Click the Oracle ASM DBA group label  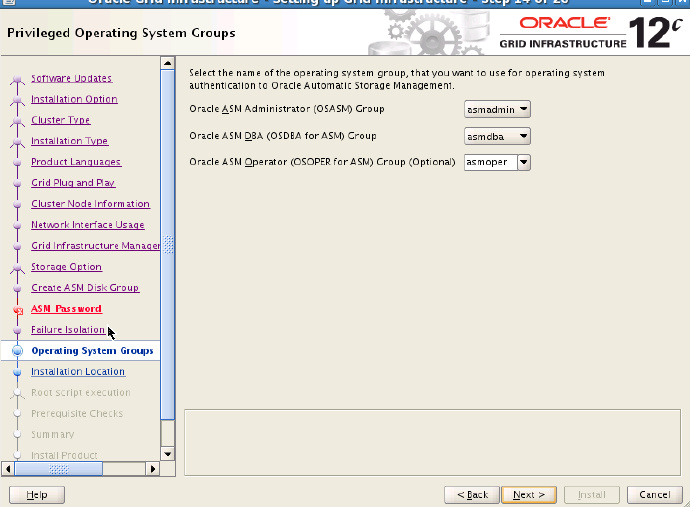coord(283,136)
